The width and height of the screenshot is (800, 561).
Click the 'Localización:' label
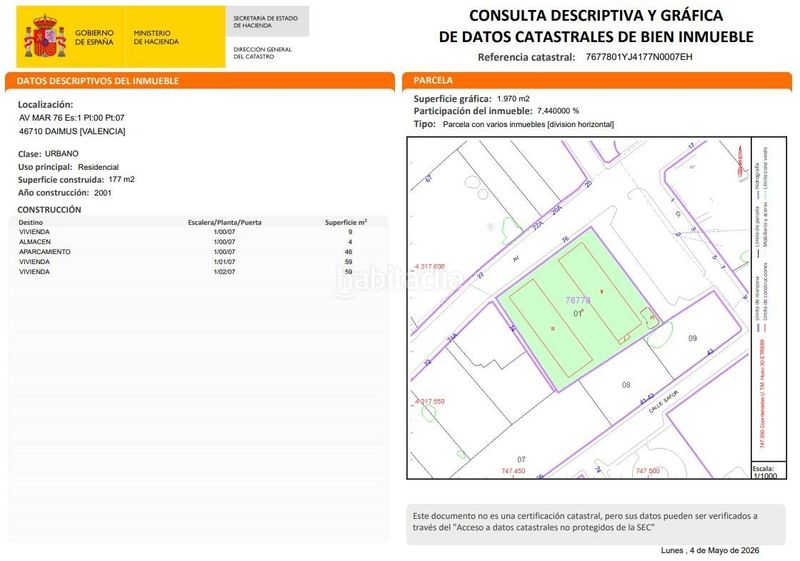(x=45, y=105)
